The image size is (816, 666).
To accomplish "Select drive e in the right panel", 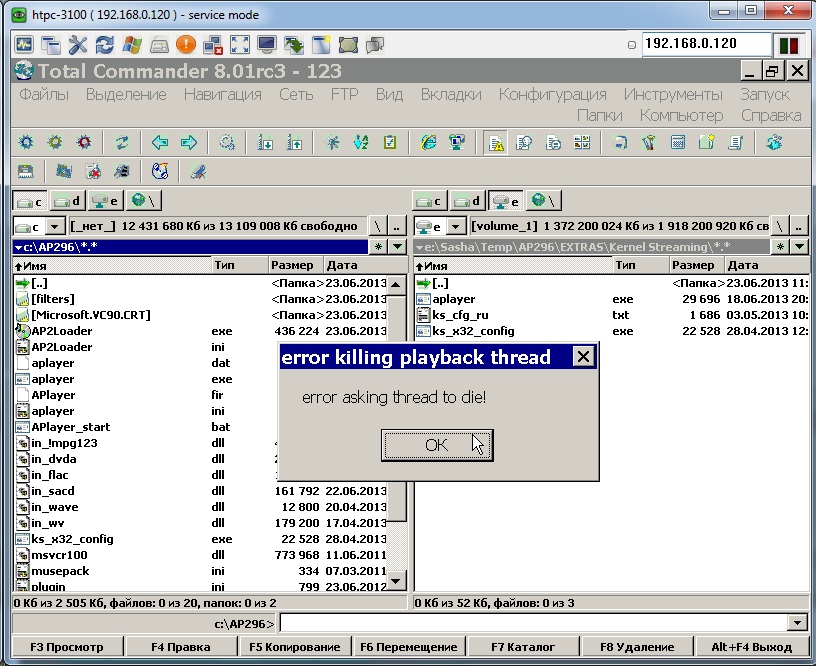I will pyautogui.click(x=505, y=201).
